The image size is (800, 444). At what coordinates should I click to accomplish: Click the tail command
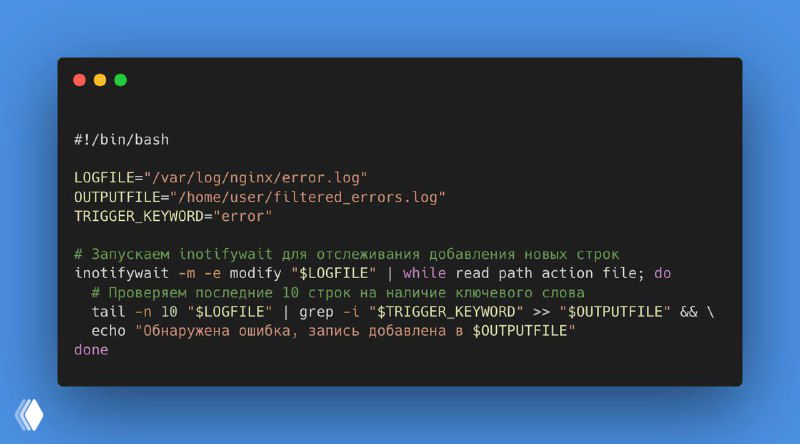click(x=108, y=312)
